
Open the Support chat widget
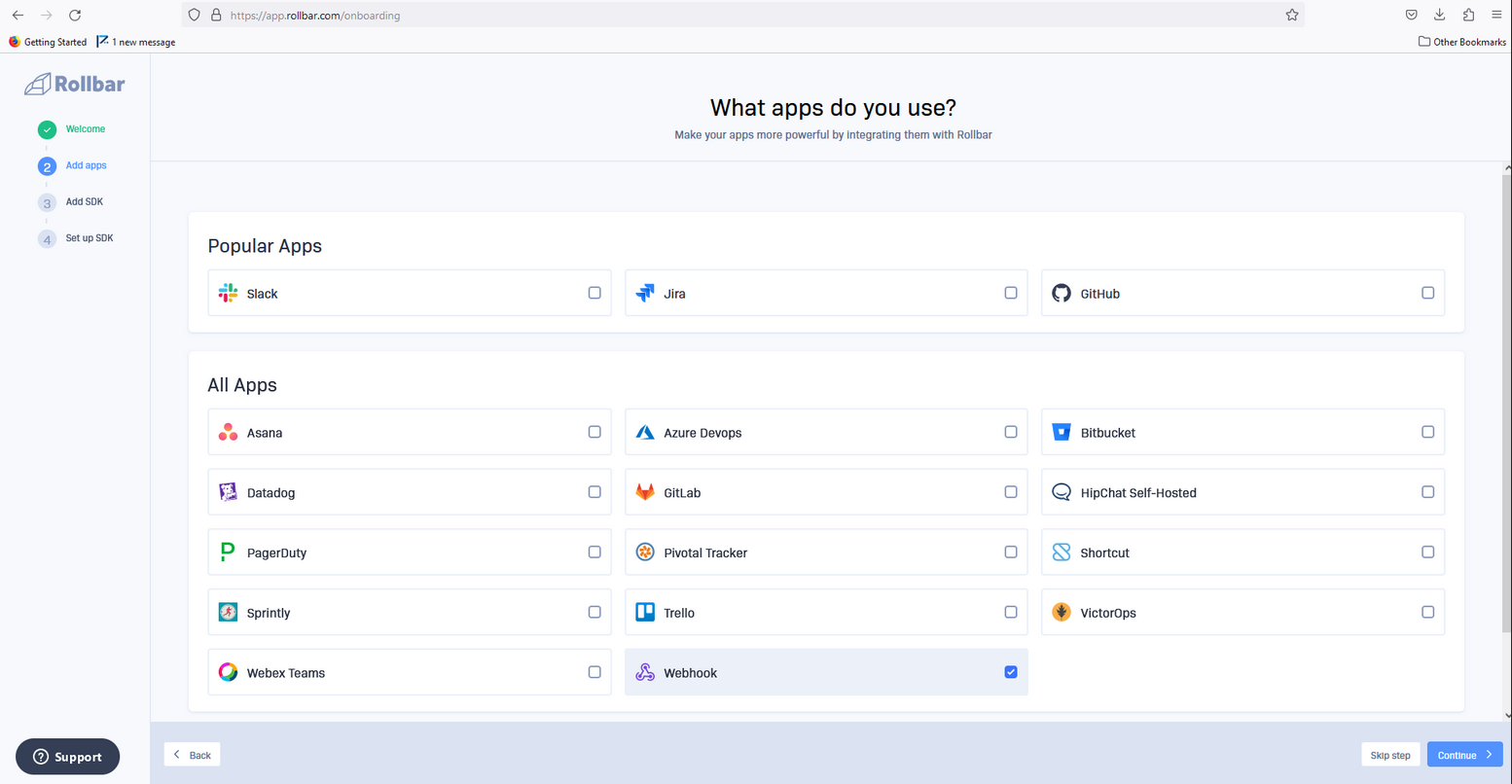click(x=67, y=757)
